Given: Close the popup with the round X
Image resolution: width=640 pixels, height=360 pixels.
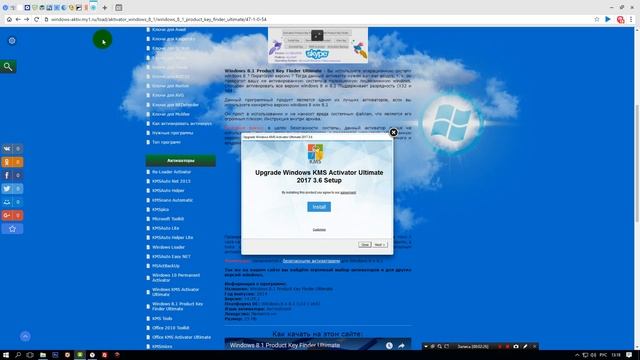Looking at the screenshot, I should 393,132.
